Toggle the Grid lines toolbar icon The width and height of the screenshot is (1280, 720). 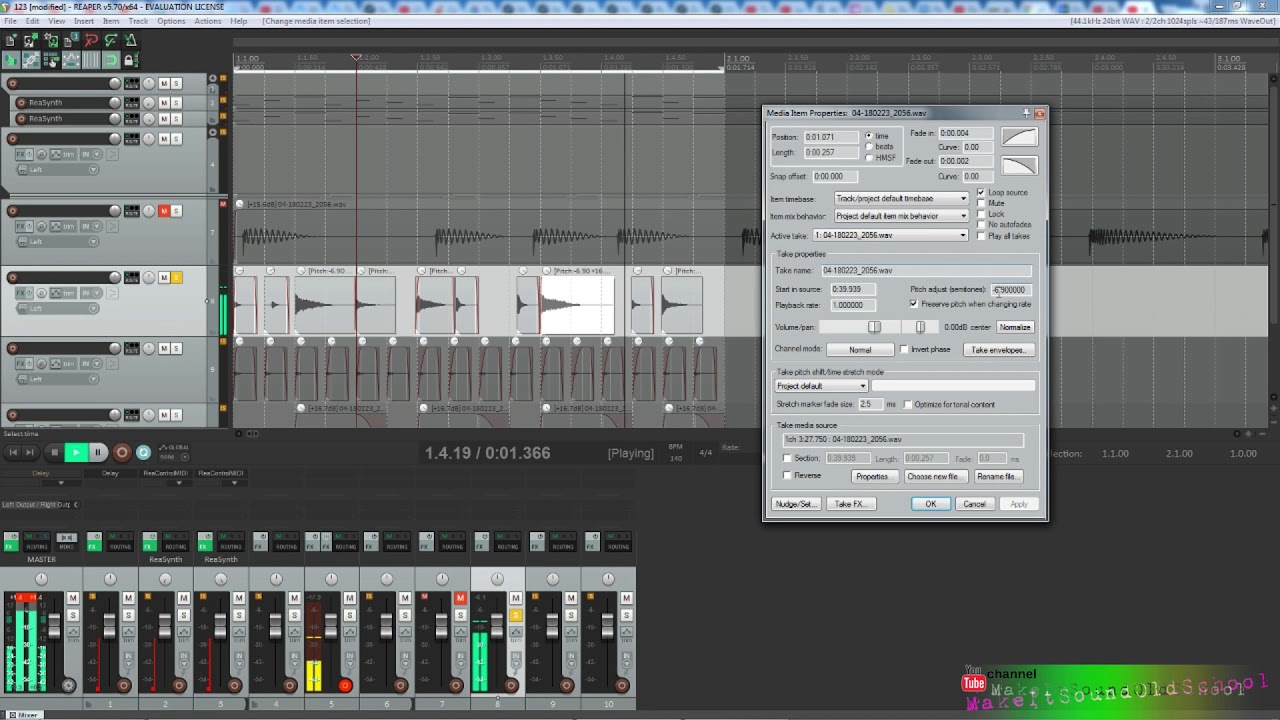[x=91, y=60]
